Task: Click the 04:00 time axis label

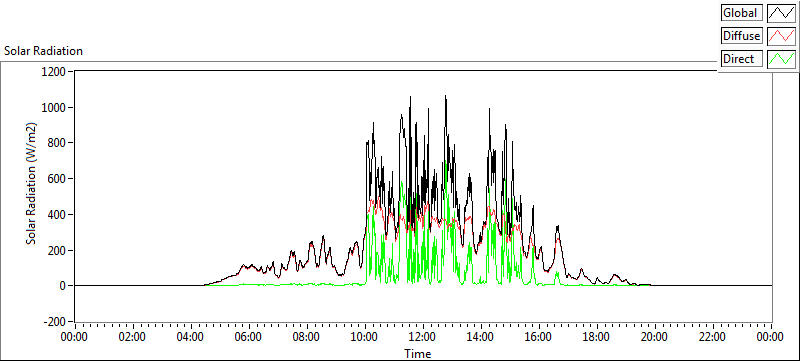Action: point(190,337)
